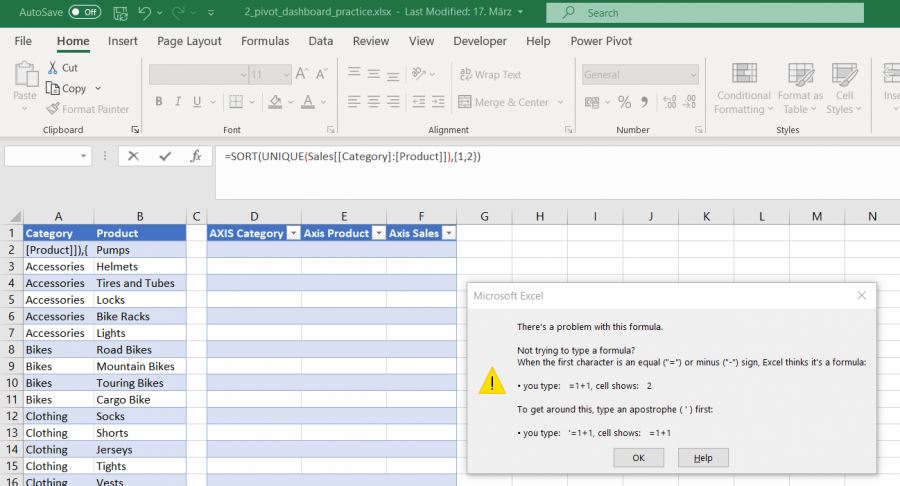This screenshot has width=900, height=486.
Task: Open Customize Quick Access Toolbar dropdown
Action: pyautogui.click(x=211, y=13)
